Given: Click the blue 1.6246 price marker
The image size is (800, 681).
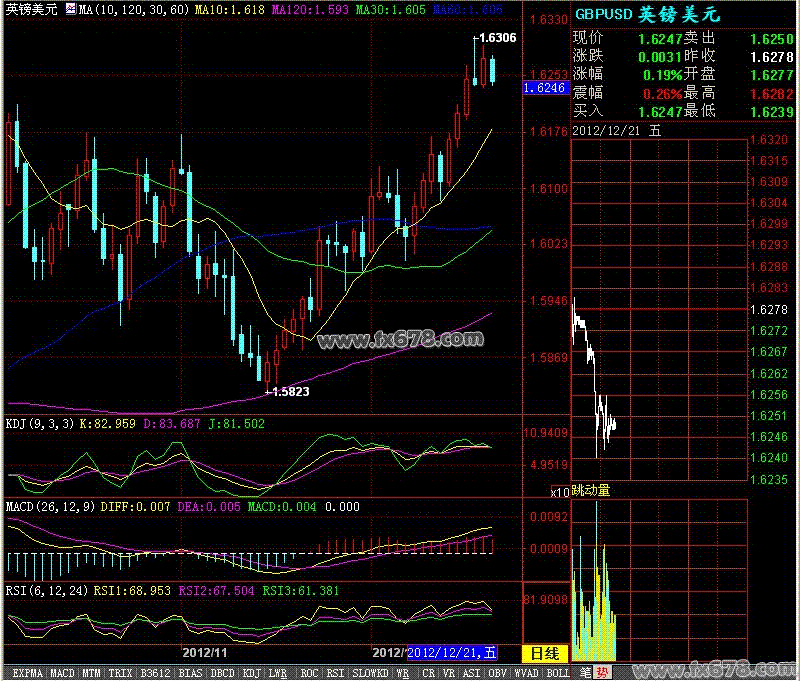Looking at the screenshot, I should pos(544,88).
